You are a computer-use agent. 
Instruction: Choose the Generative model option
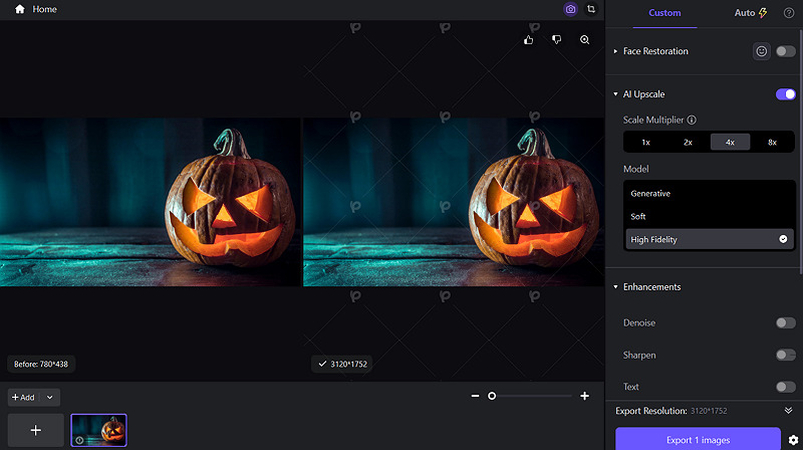[x=708, y=194]
